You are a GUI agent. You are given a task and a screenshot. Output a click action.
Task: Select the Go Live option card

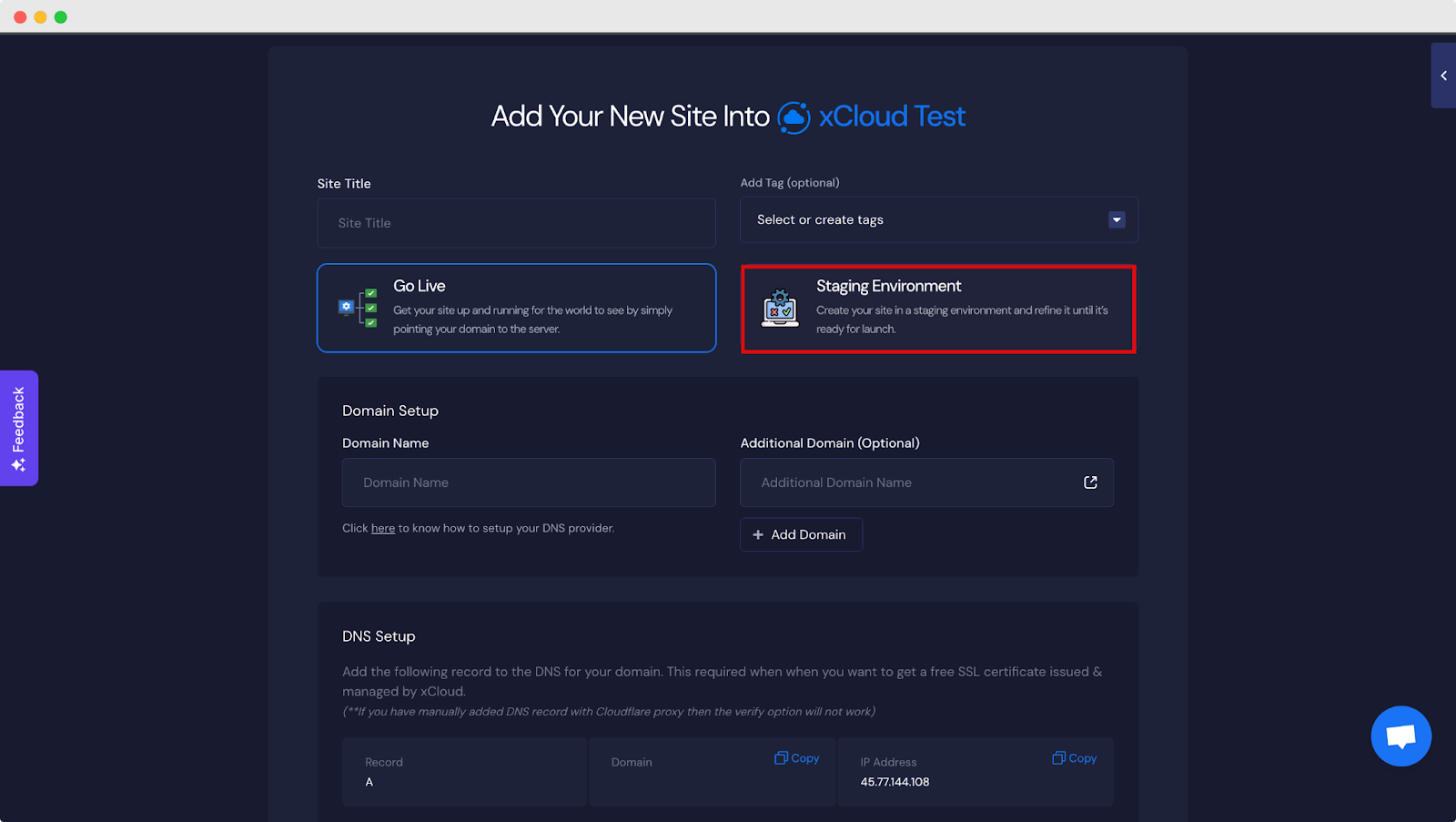(516, 308)
